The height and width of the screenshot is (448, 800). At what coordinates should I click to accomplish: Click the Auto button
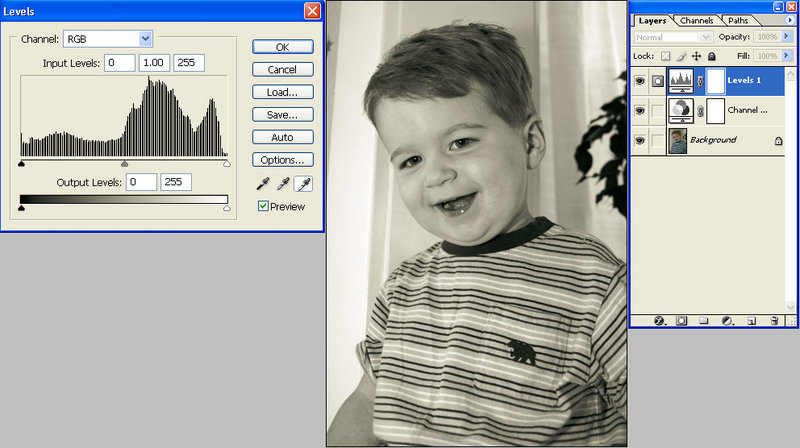coord(282,137)
